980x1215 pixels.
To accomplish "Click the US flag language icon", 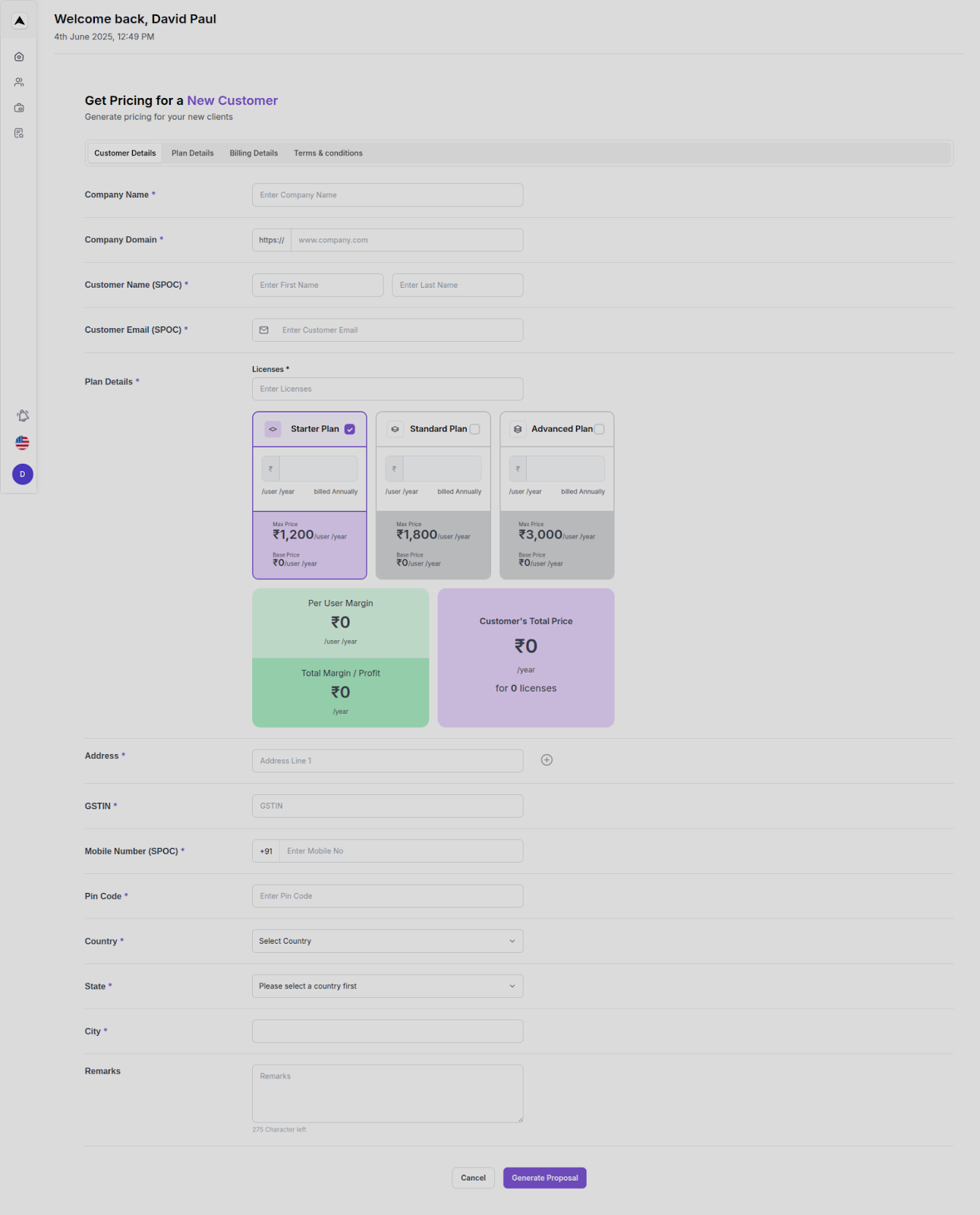I will (x=23, y=443).
